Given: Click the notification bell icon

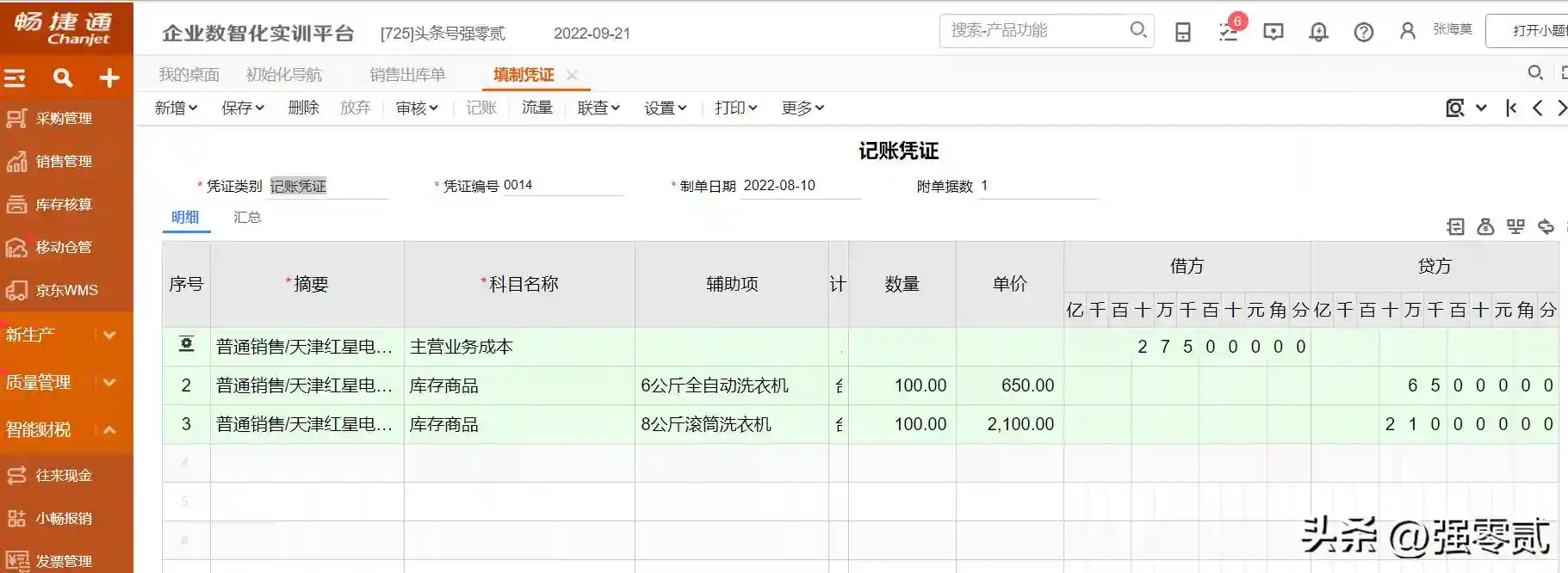Looking at the screenshot, I should [x=1317, y=33].
